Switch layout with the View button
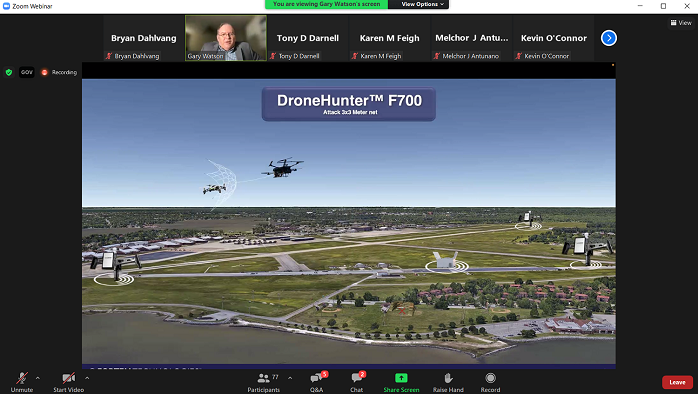 681,23
